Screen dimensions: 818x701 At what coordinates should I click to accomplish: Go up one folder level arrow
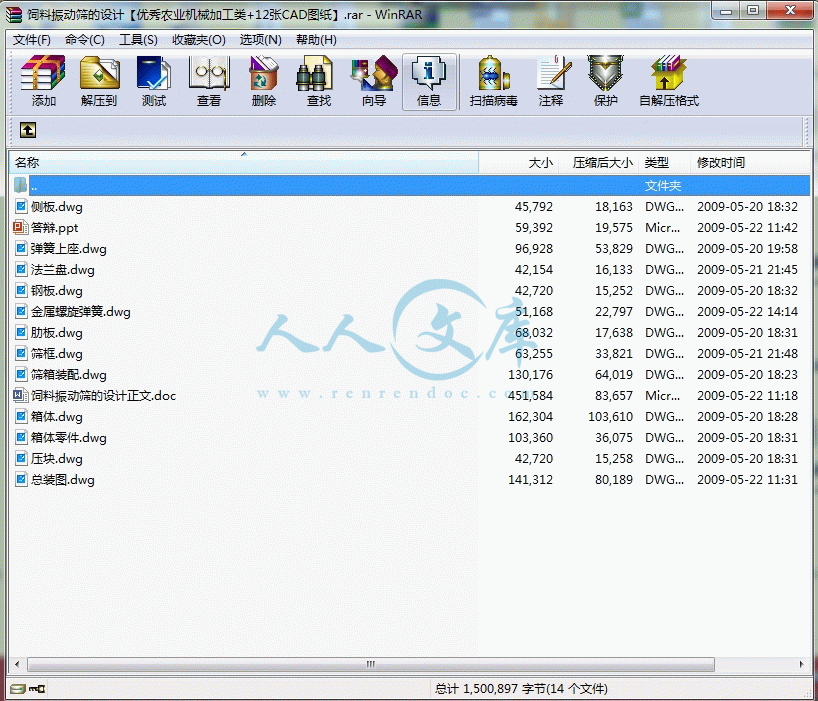coord(28,130)
